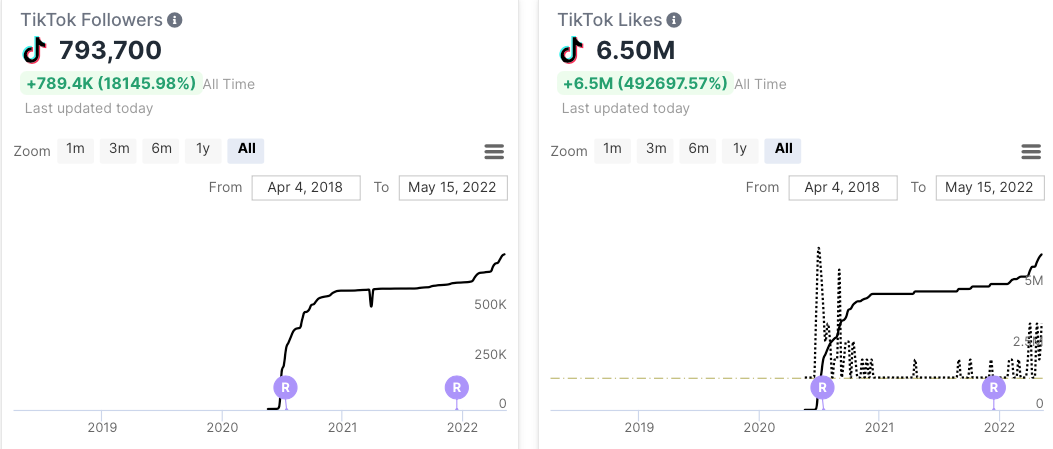Click the late-2021 R marker on Followers chart

(x=457, y=387)
